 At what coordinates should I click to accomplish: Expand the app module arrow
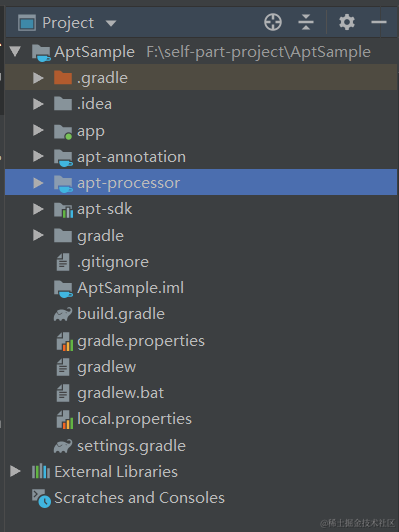(x=38, y=130)
